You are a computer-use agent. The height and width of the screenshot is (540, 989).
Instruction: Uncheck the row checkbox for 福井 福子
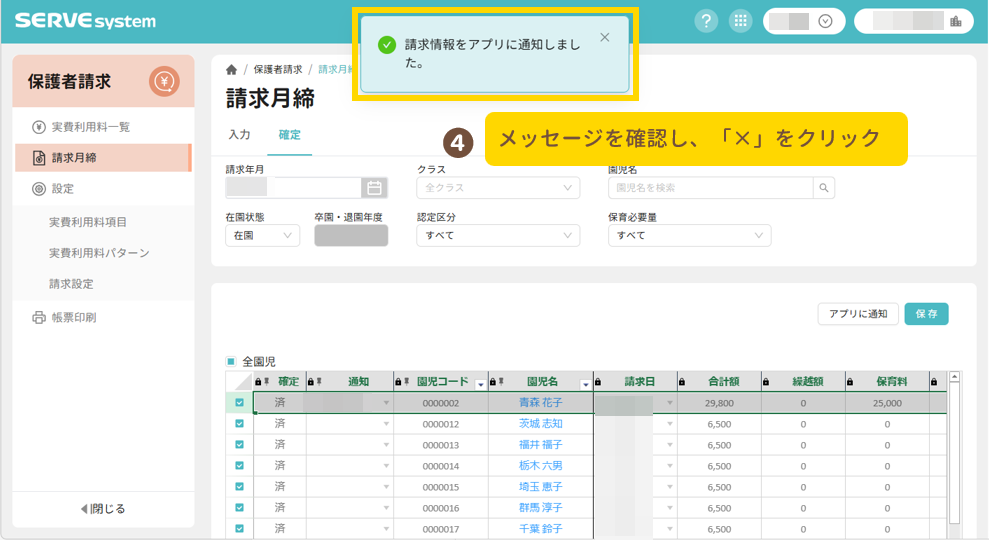coord(239,445)
